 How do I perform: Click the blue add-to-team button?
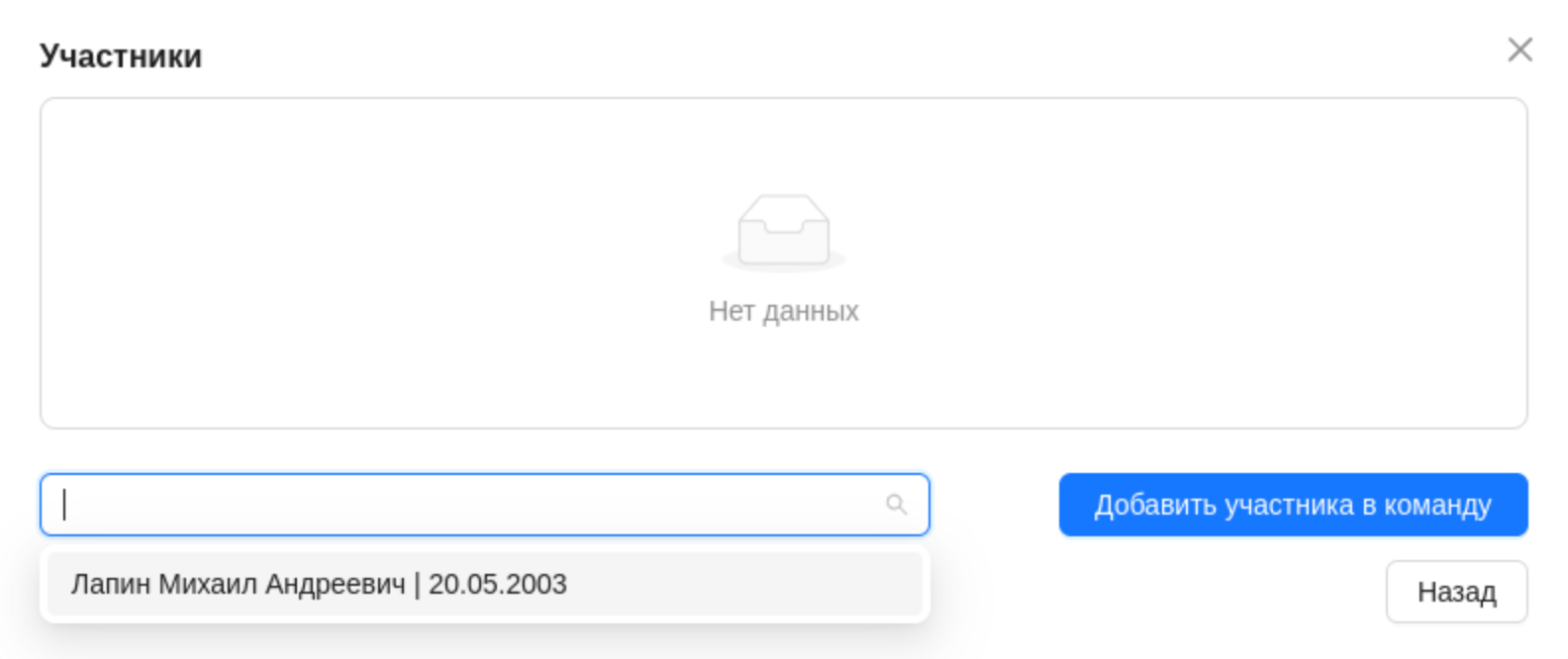1292,505
